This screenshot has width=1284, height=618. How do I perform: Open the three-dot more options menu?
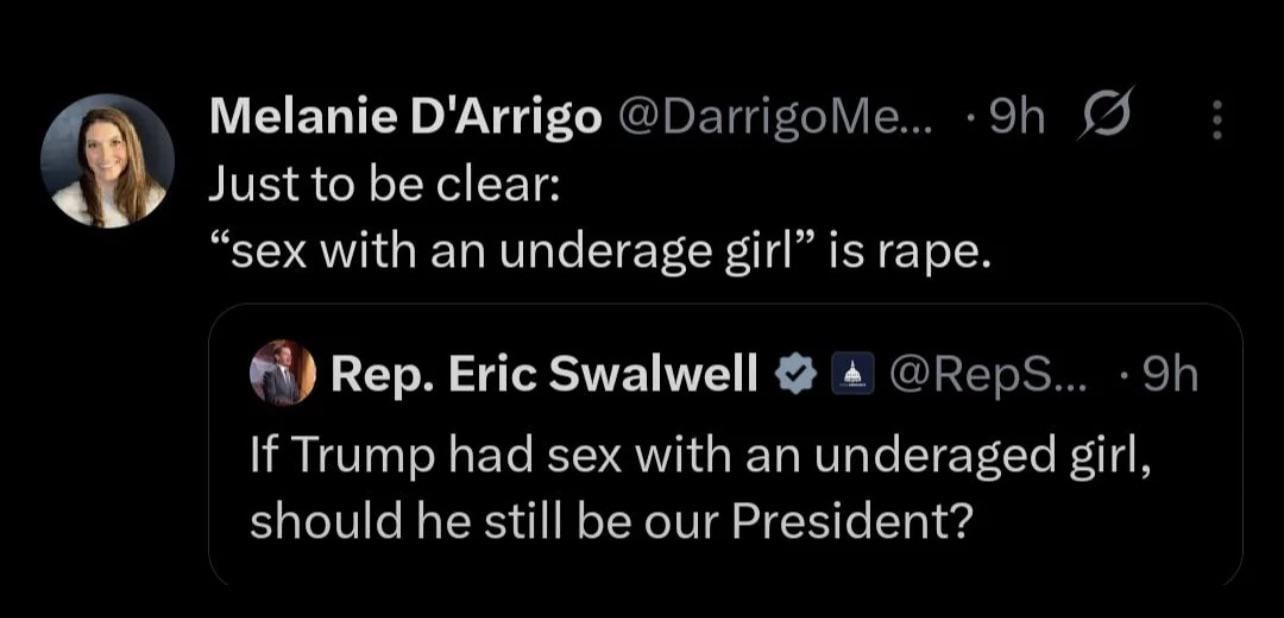click(x=1217, y=122)
